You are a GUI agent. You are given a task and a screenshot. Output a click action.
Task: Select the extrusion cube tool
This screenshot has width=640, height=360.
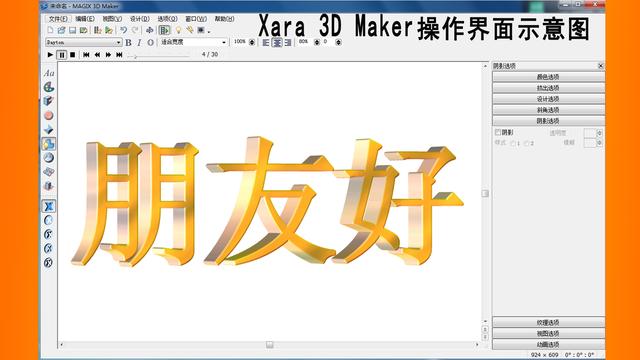coord(49,101)
